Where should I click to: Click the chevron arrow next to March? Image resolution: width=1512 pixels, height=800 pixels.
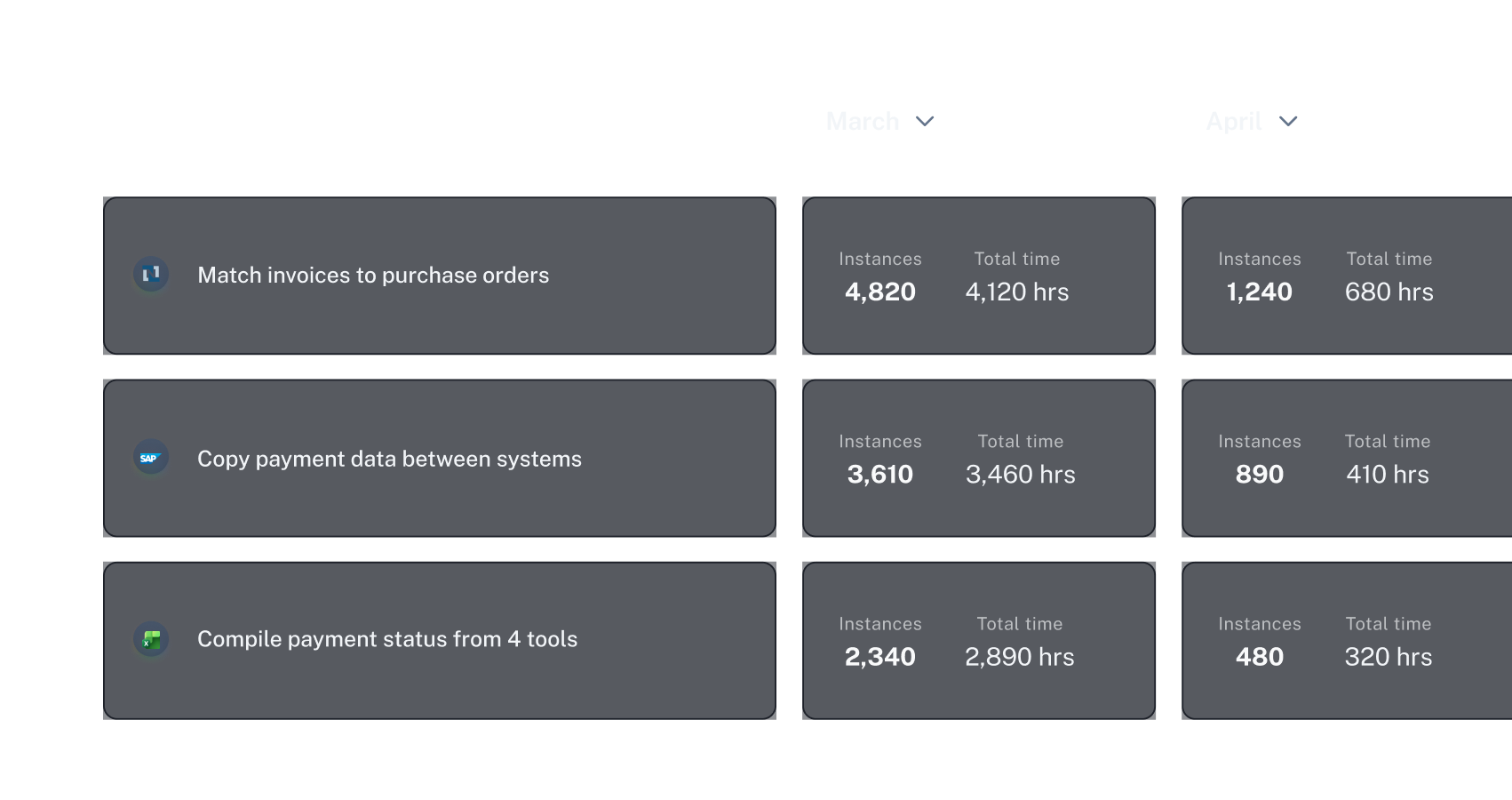pos(925,121)
